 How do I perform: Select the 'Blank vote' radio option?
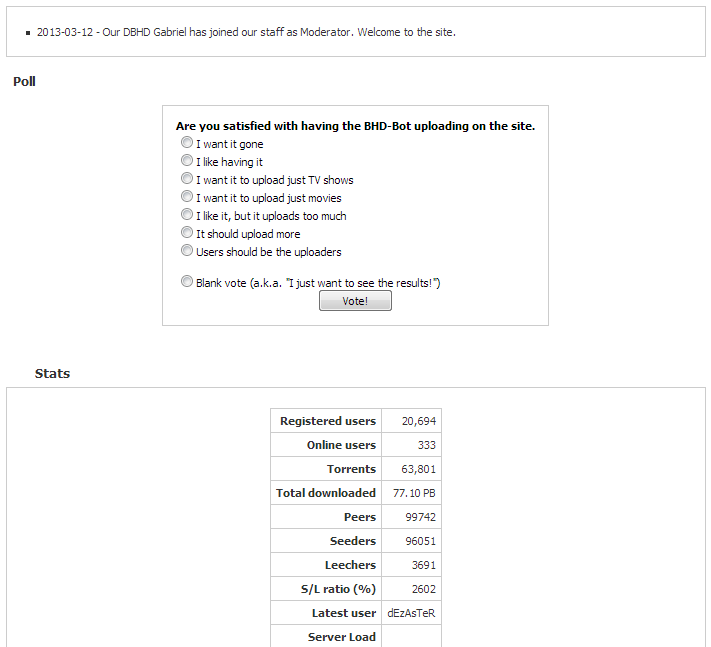[187, 281]
